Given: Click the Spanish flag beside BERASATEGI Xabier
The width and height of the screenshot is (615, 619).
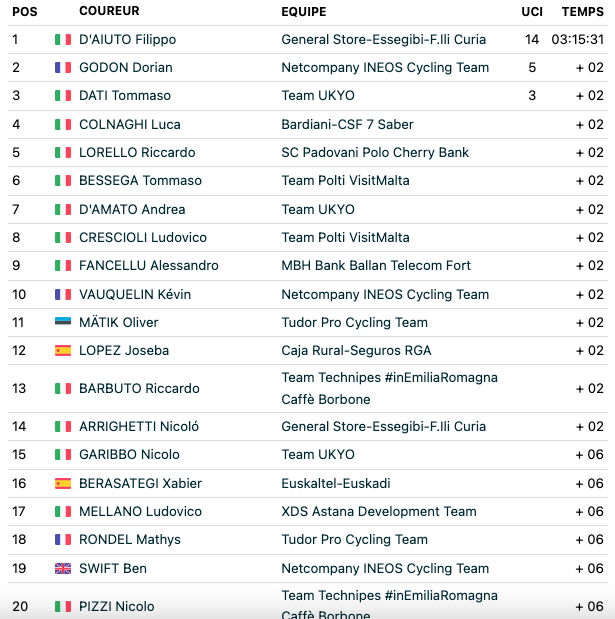Looking at the screenshot, I should [63, 484].
